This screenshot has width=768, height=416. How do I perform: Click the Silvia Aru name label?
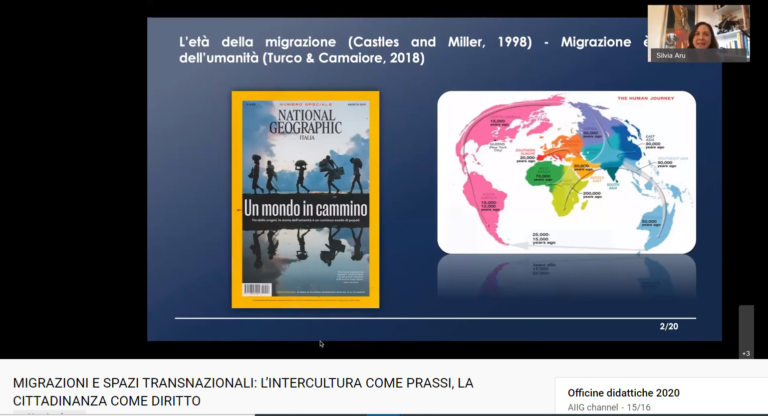(671, 55)
